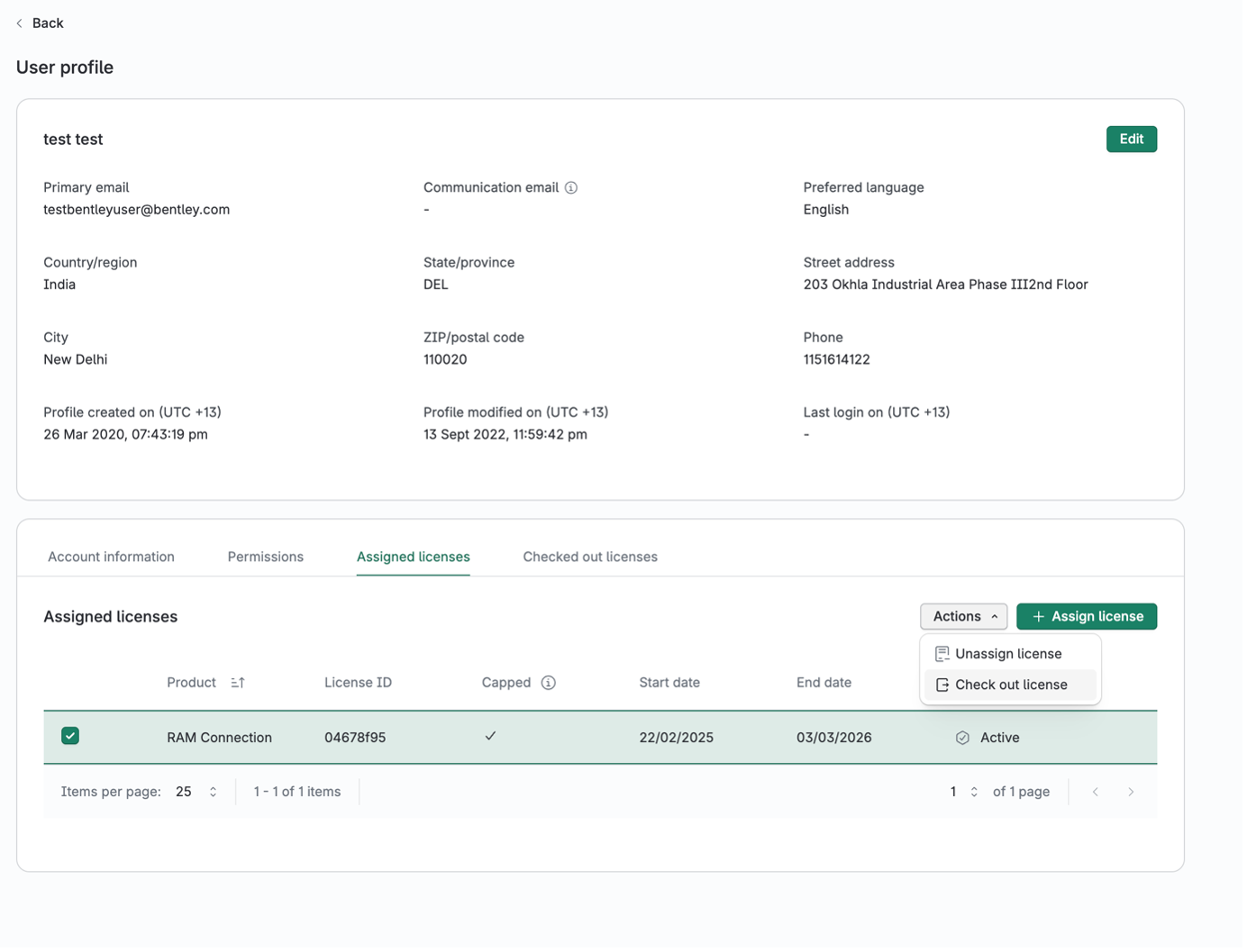Screen dimensions: 1247x952
Task: Click the 'test test' user name
Action: tap(73, 139)
